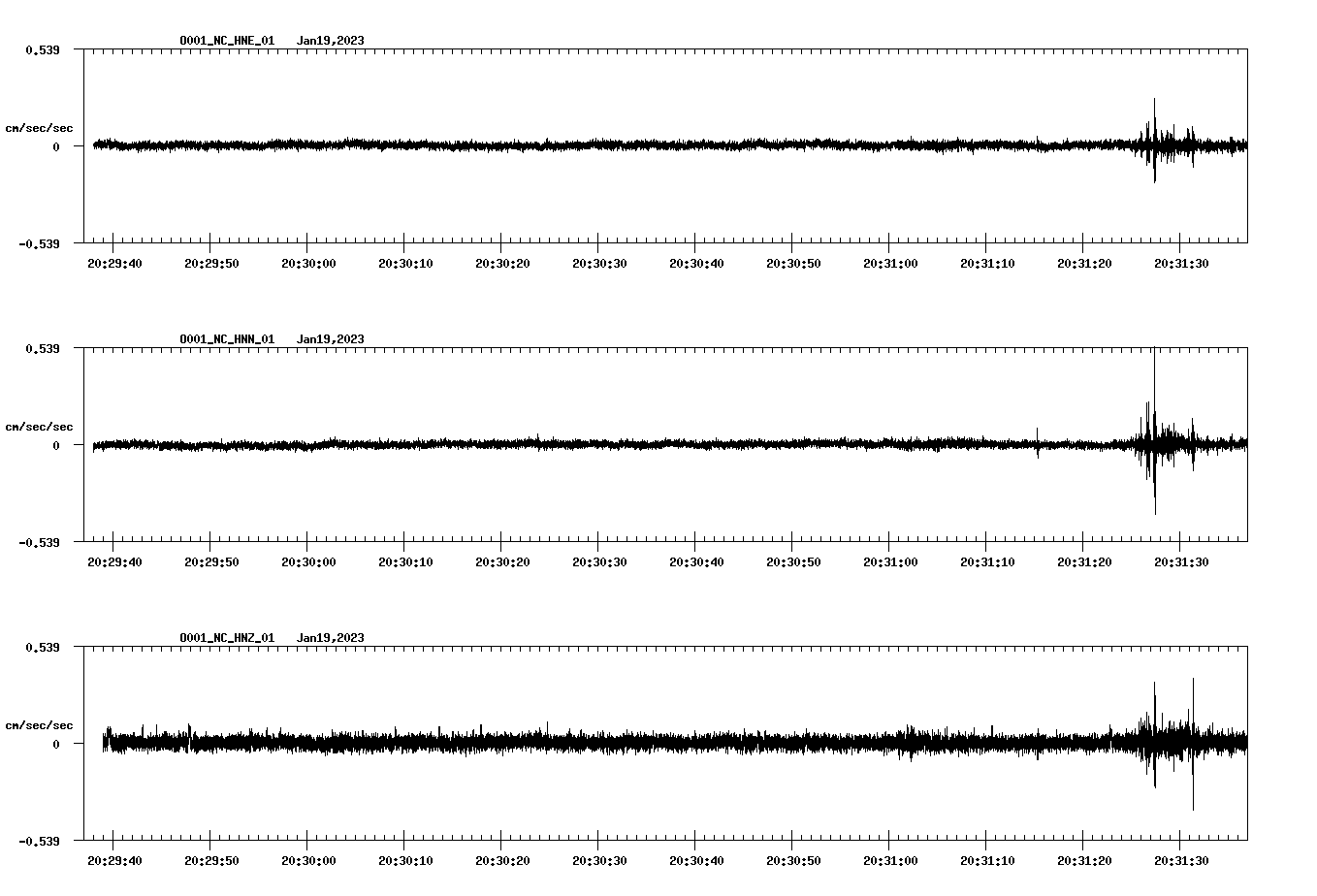1317x896 pixels.
Task: Select the Jan19,2023 date on the top trace
Action: [x=331, y=41]
